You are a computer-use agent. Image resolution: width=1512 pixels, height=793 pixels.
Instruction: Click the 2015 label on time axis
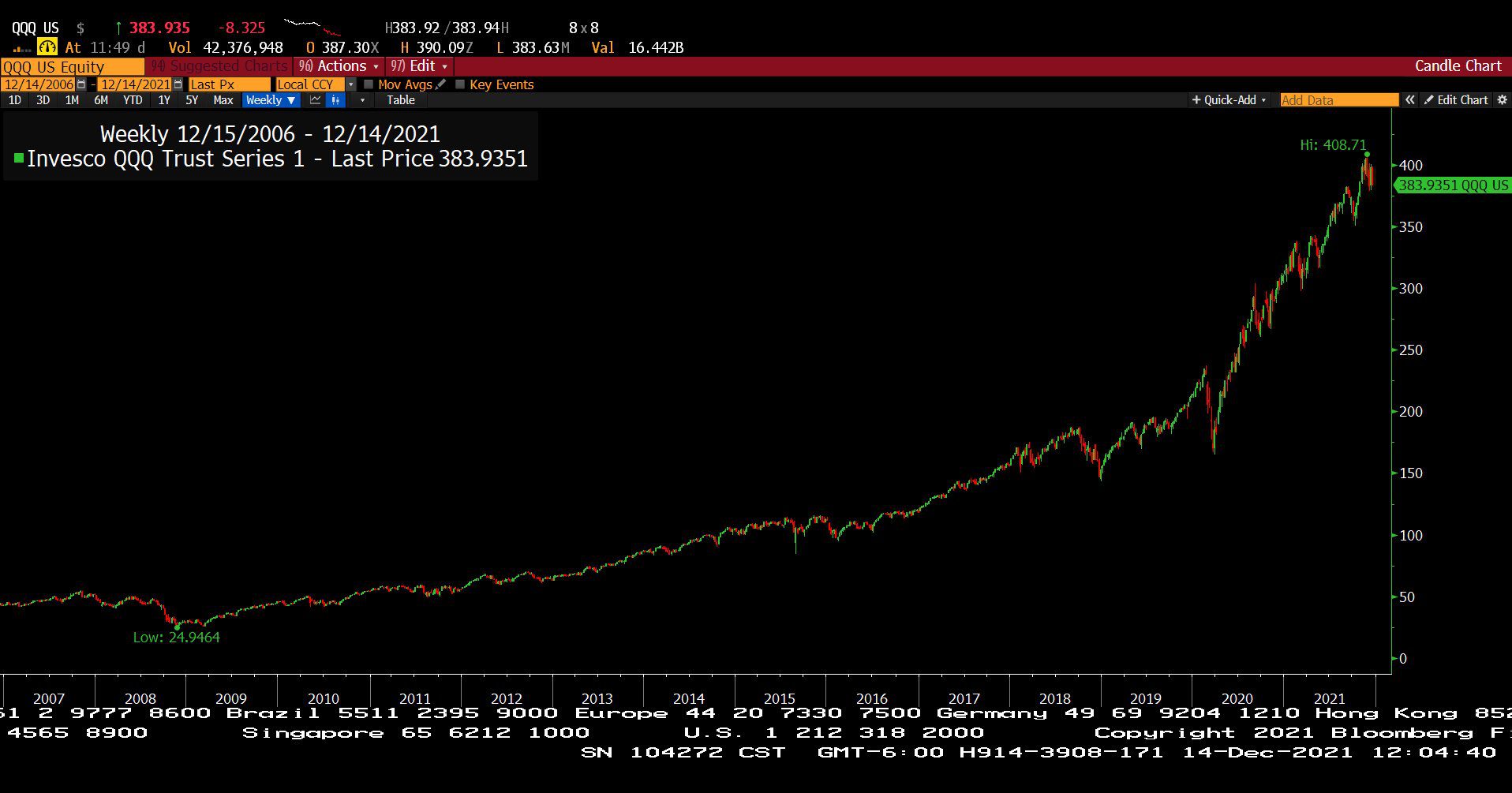coord(780,698)
